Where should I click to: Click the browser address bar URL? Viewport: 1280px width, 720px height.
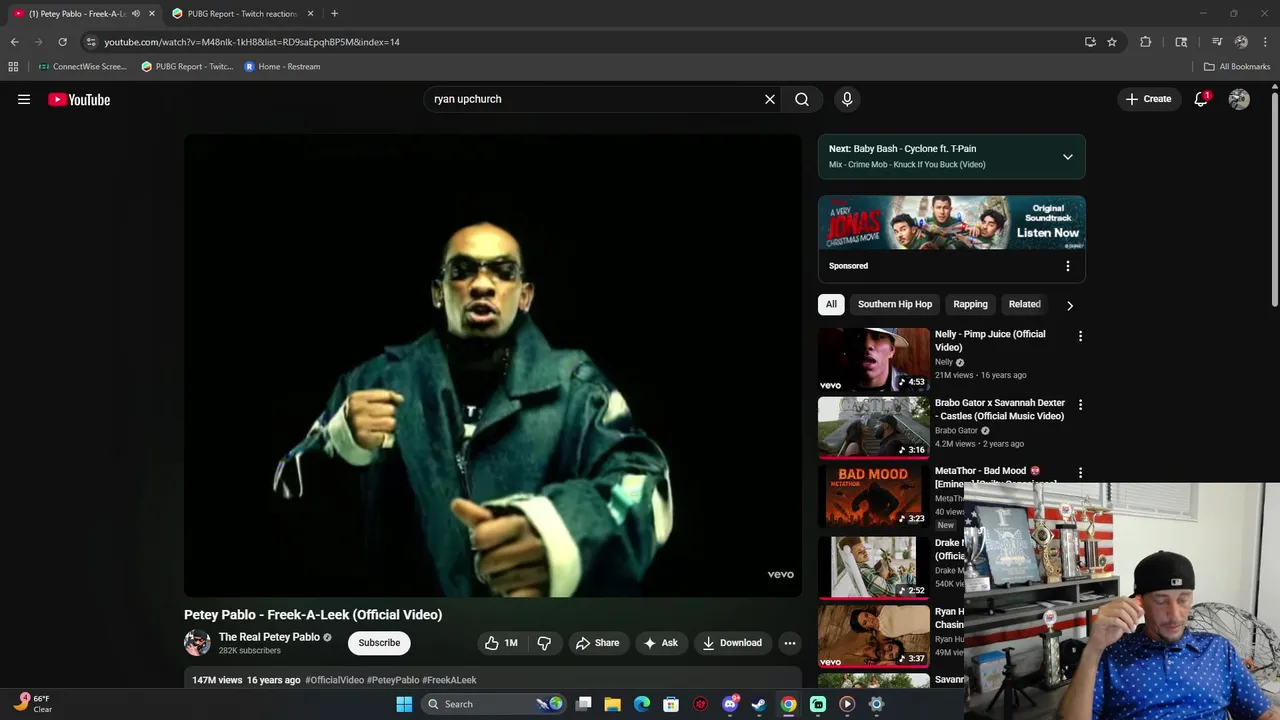tap(252, 42)
